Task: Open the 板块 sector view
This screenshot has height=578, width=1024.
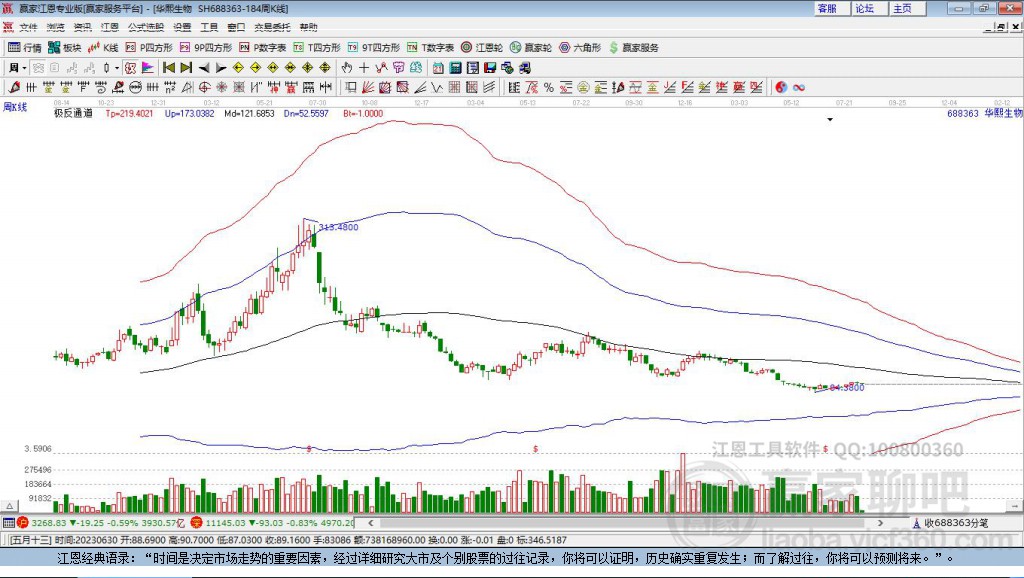Action: point(64,48)
